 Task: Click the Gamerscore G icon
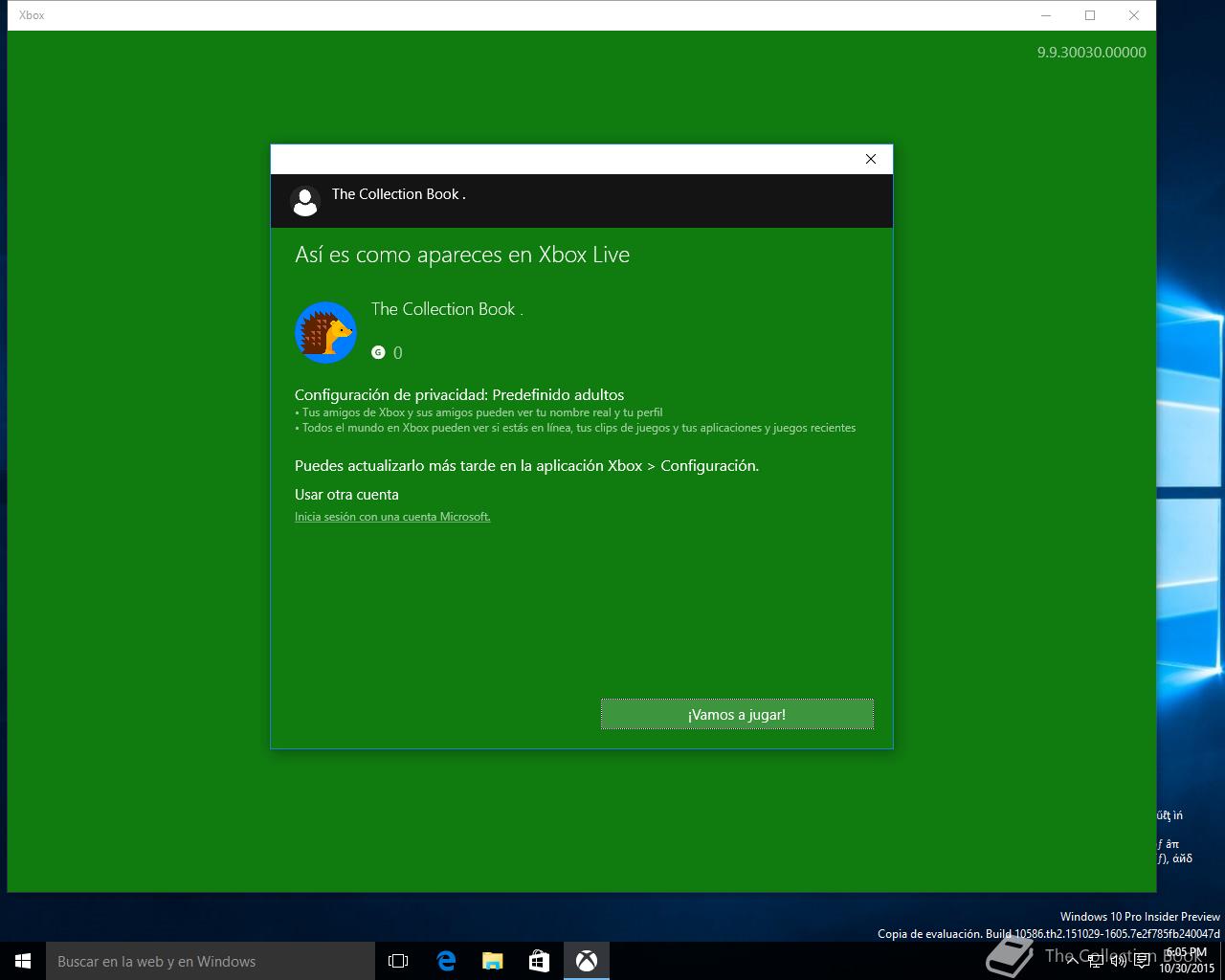point(378,352)
